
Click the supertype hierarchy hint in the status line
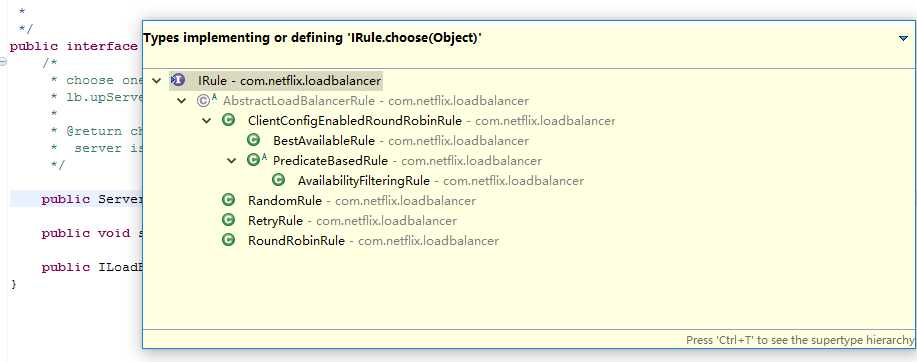point(801,340)
